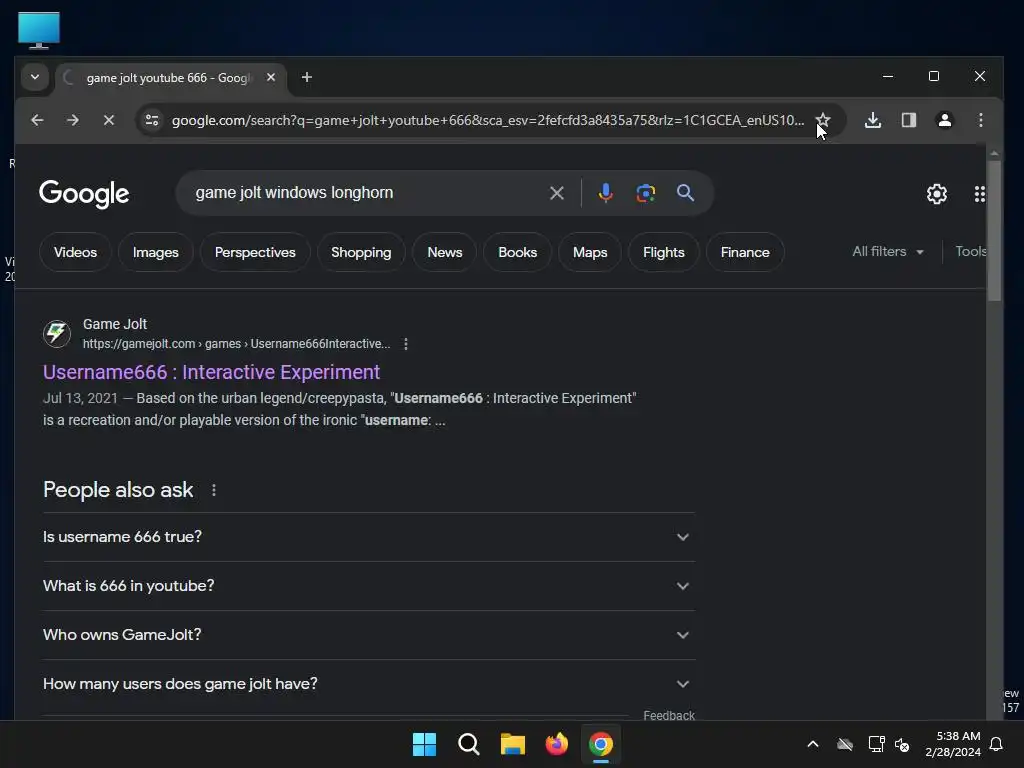Click the browser back arrow
The image size is (1024, 768).
(x=37, y=120)
